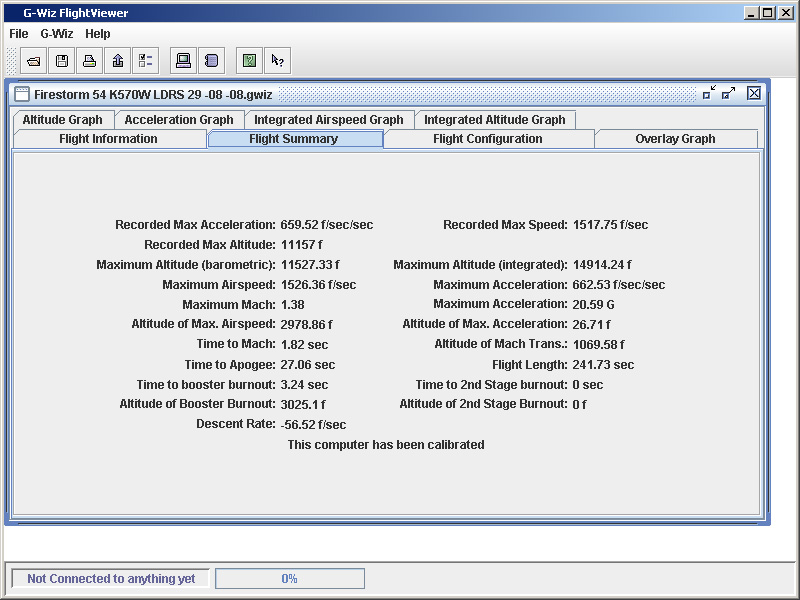Click the printer toolbar icon
The height and width of the screenshot is (600, 800).
(90, 61)
